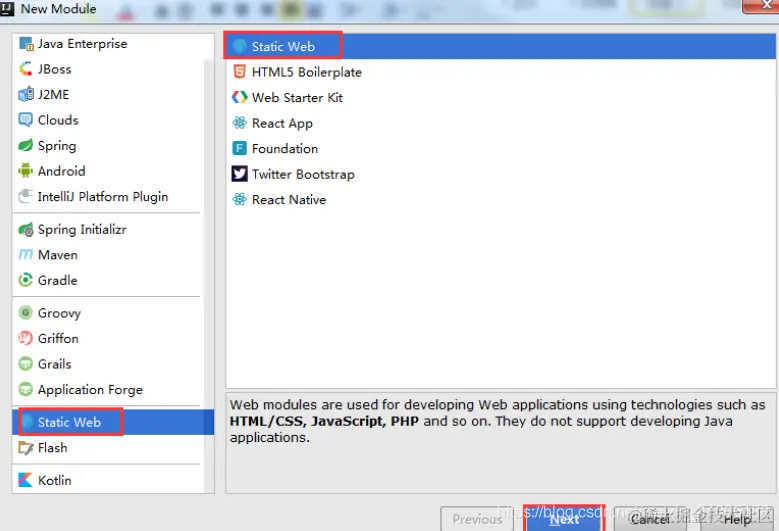
Task: Select Static Web in the left module list
Action: click(x=113, y=422)
